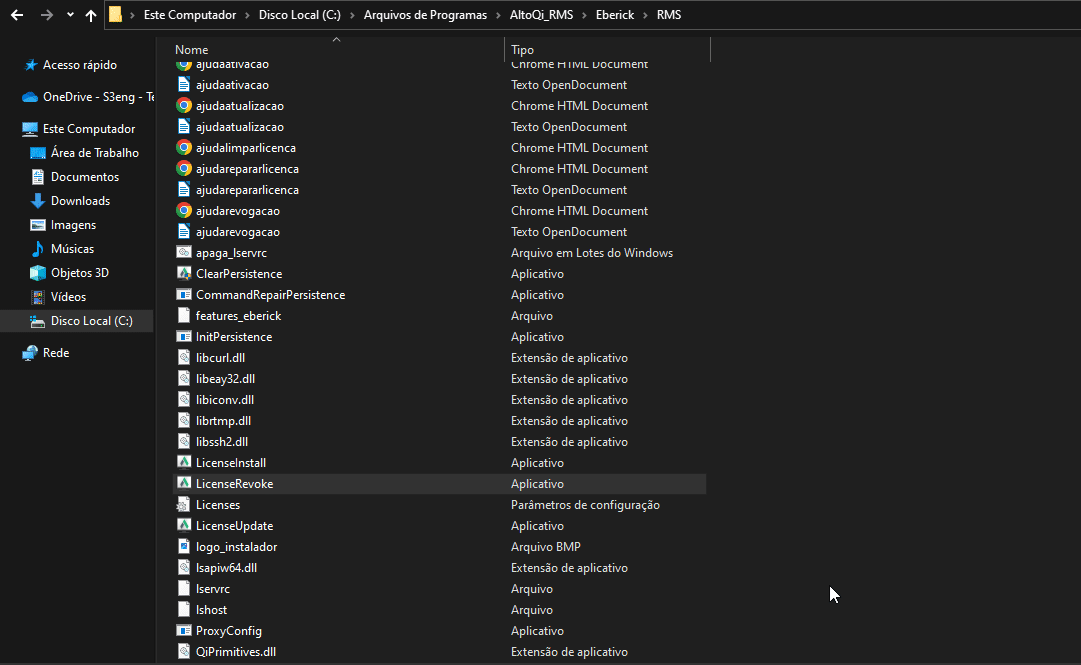The image size is (1081, 665).
Task: Select LicenseUpdate application icon
Action: point(183,525)
